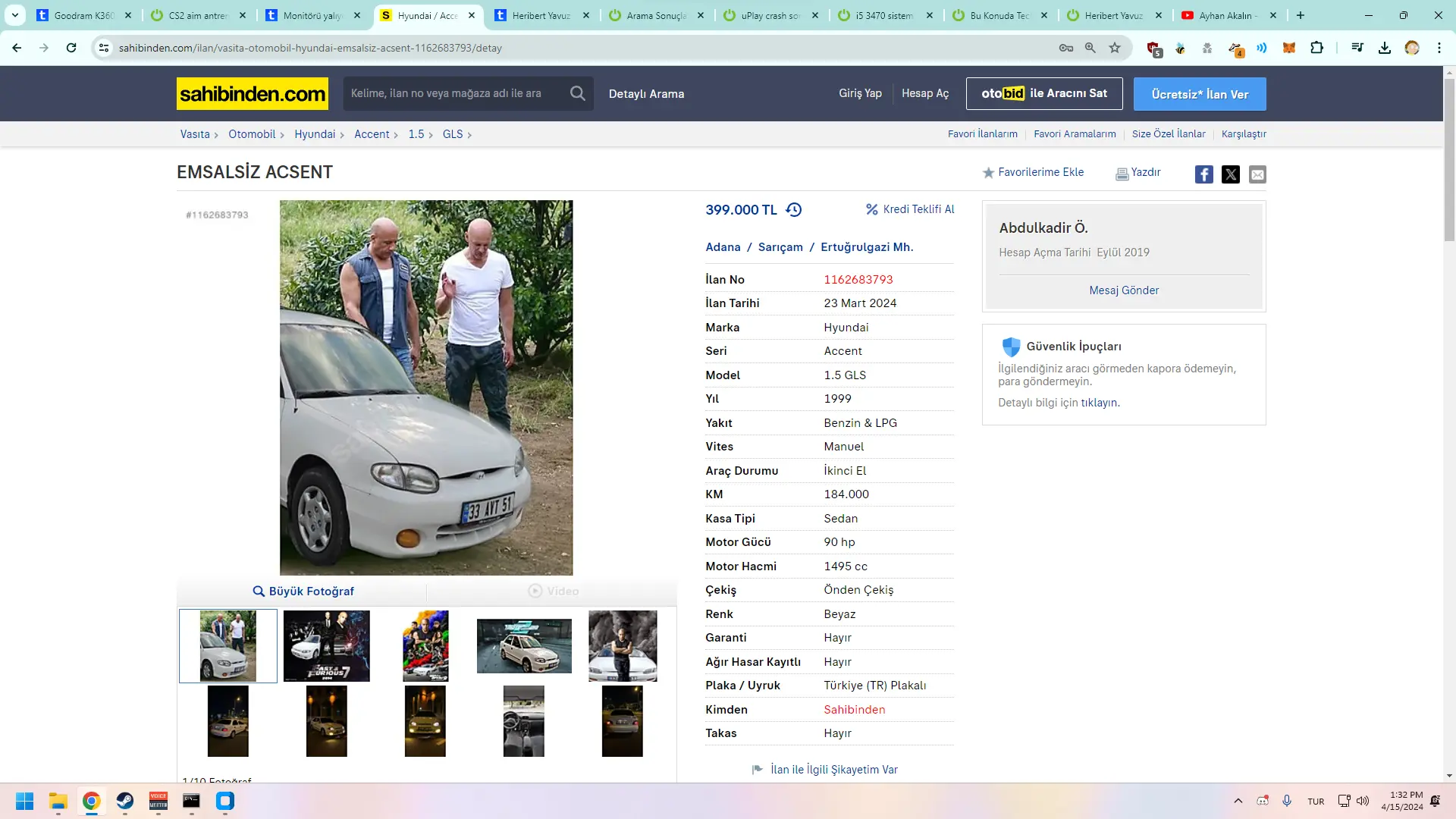
Task: Click Ücretsiz İlan Ver button
Action: (1200, 94)
